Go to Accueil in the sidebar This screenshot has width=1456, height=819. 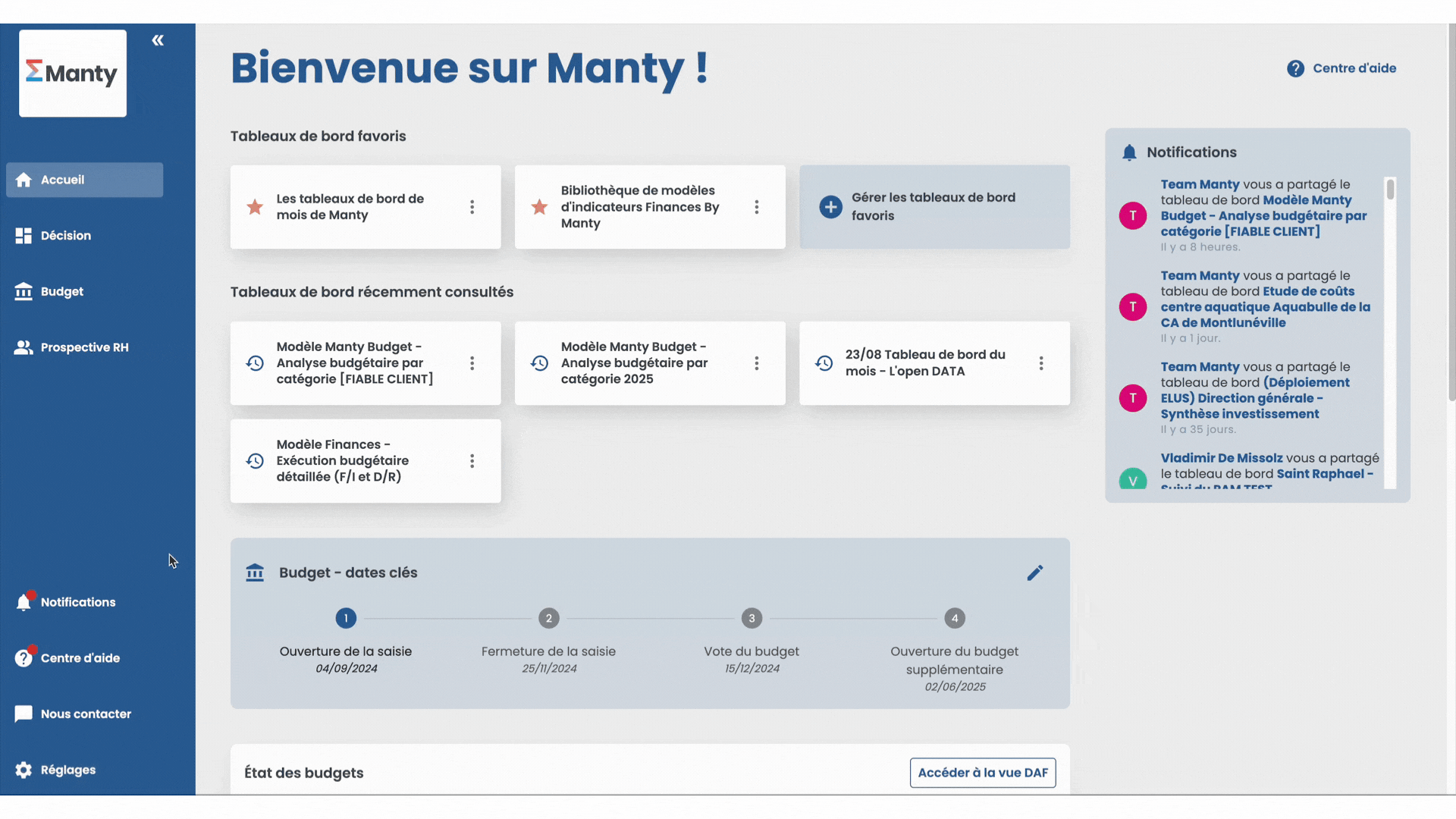[84, 180]
